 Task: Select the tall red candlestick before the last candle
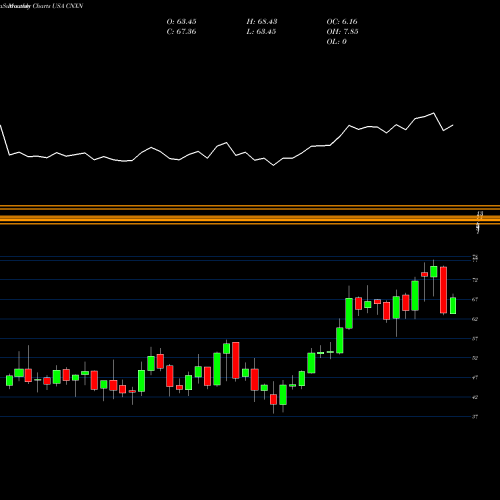tap(443, 290)
